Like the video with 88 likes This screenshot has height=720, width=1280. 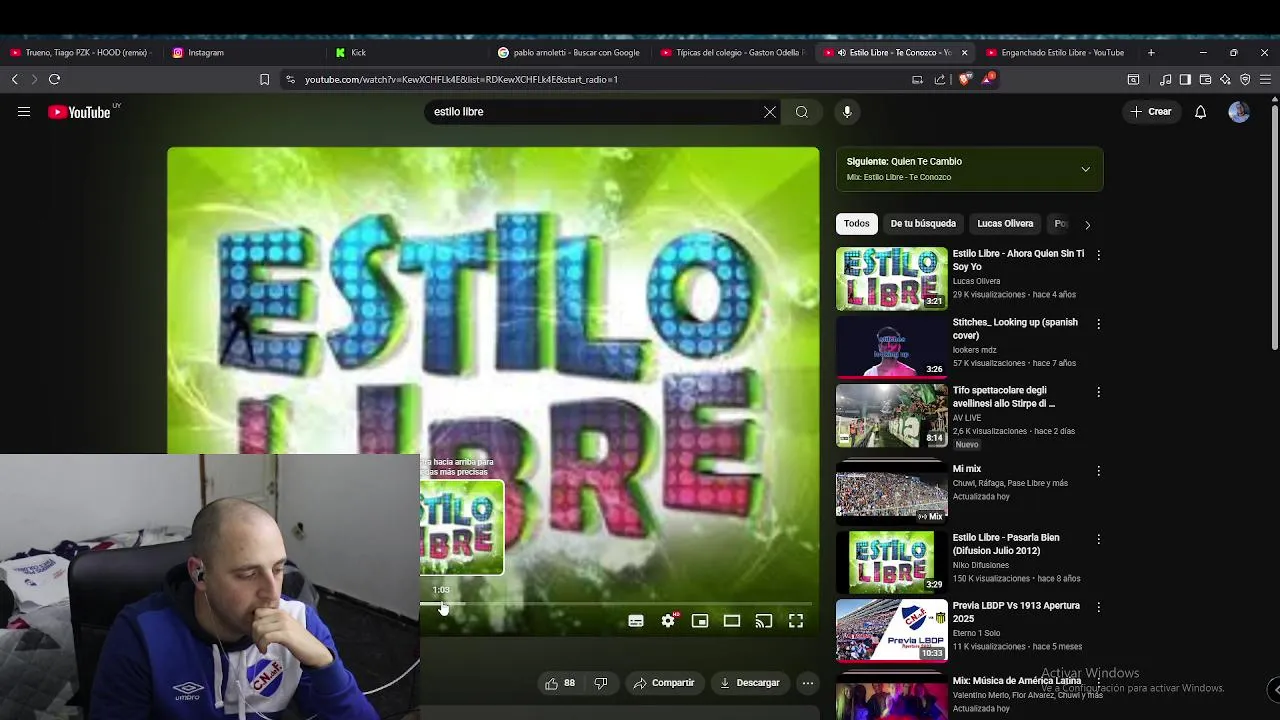point(560,683)
